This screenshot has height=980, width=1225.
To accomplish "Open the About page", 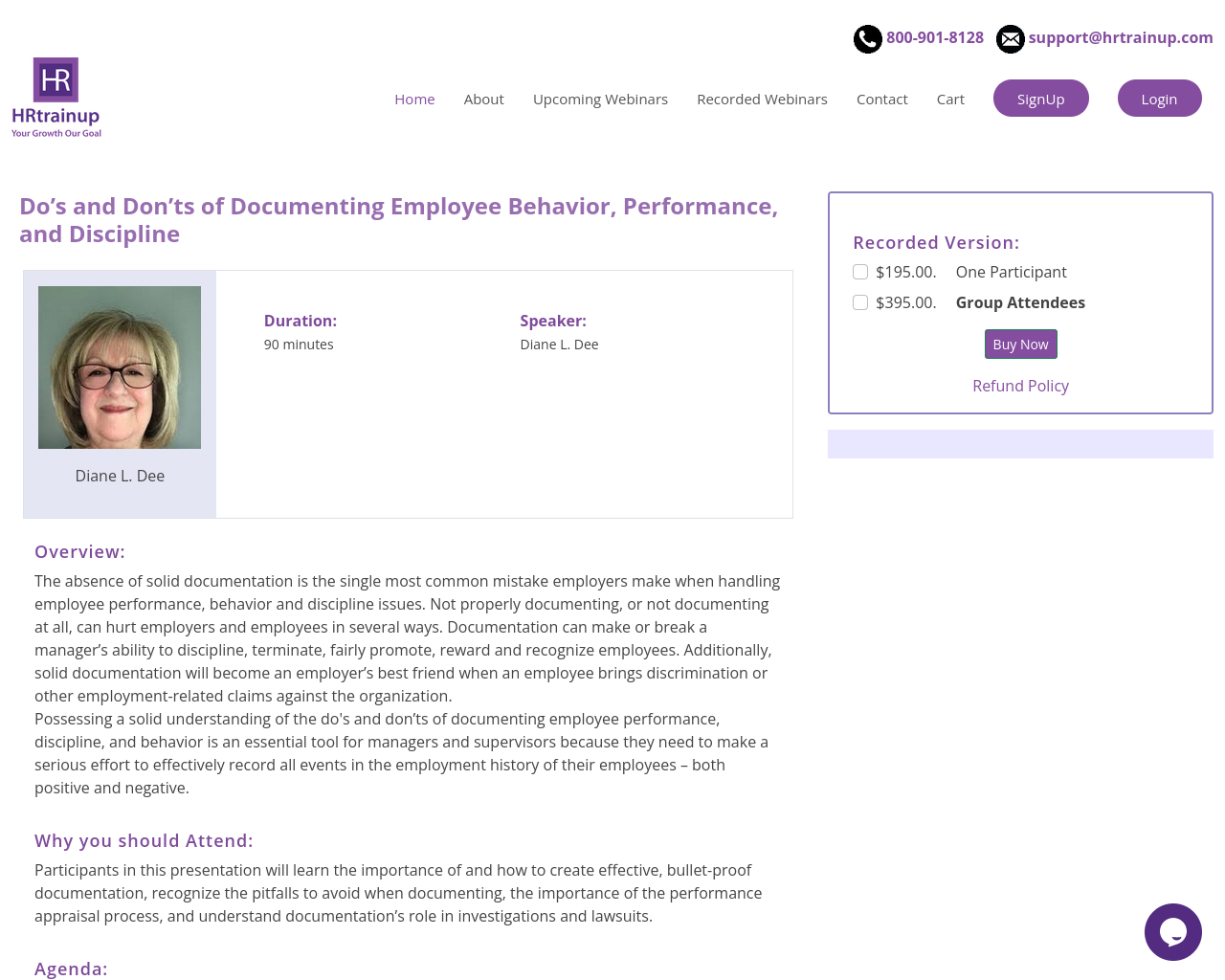I will [x=483, y=100].
